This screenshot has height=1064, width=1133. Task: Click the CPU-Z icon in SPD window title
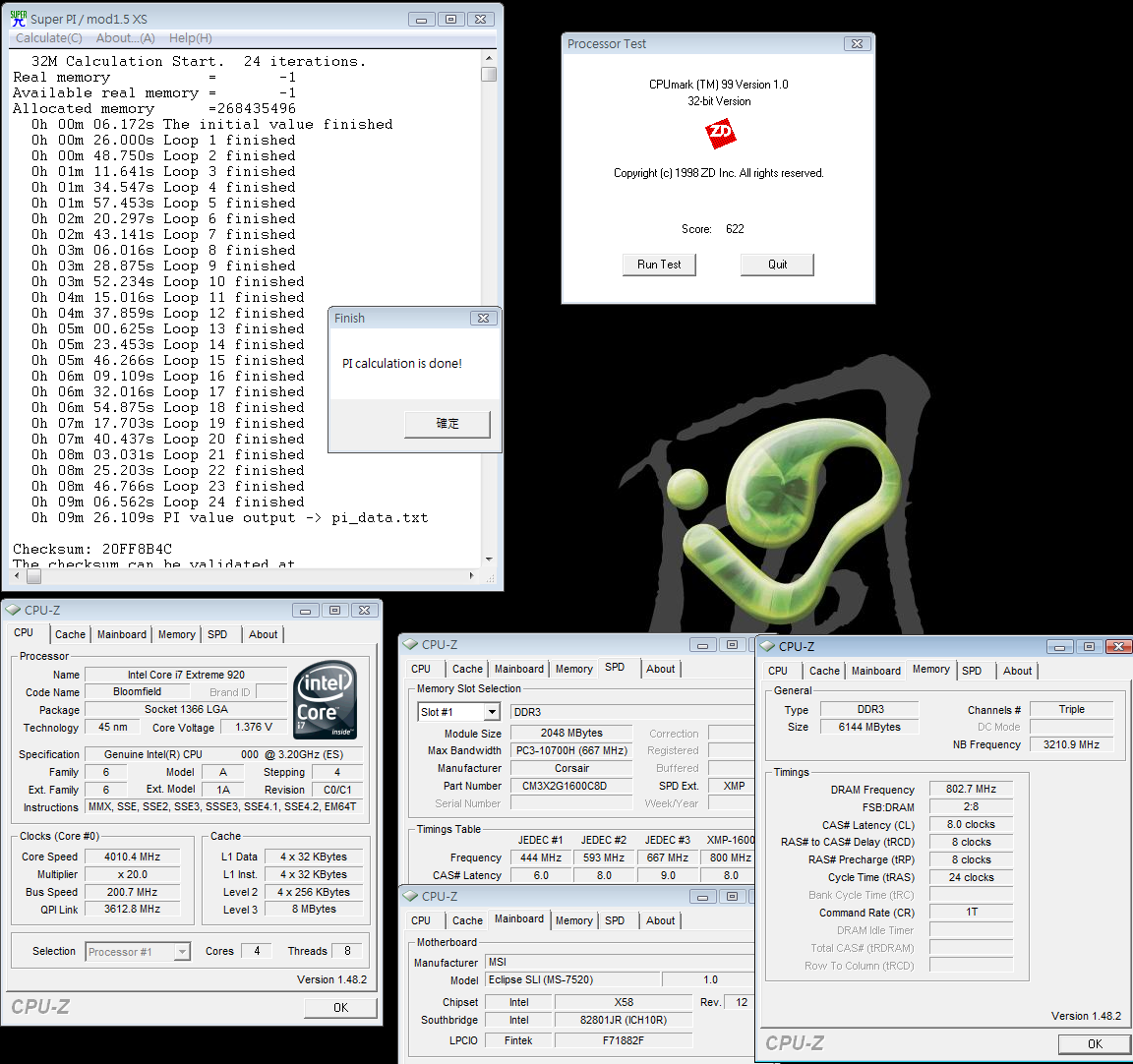point(411,645)
